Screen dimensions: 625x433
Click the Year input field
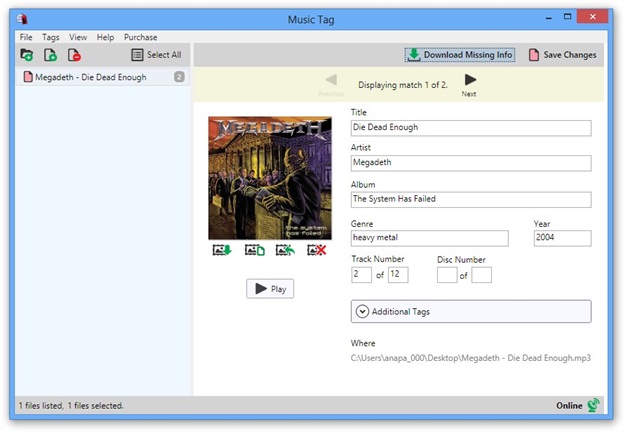point(562,238)
